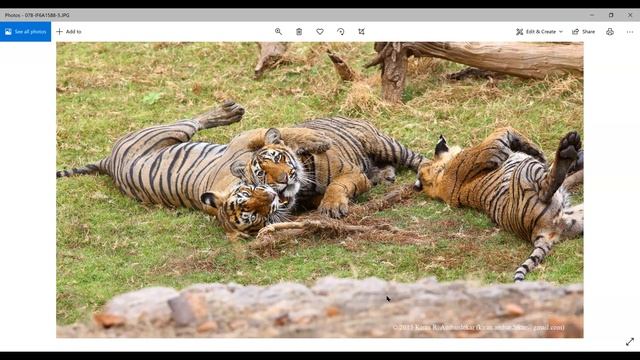640x360 pixels.
Task: Click the tiger photo in the viewer
Action: (320, 189)
